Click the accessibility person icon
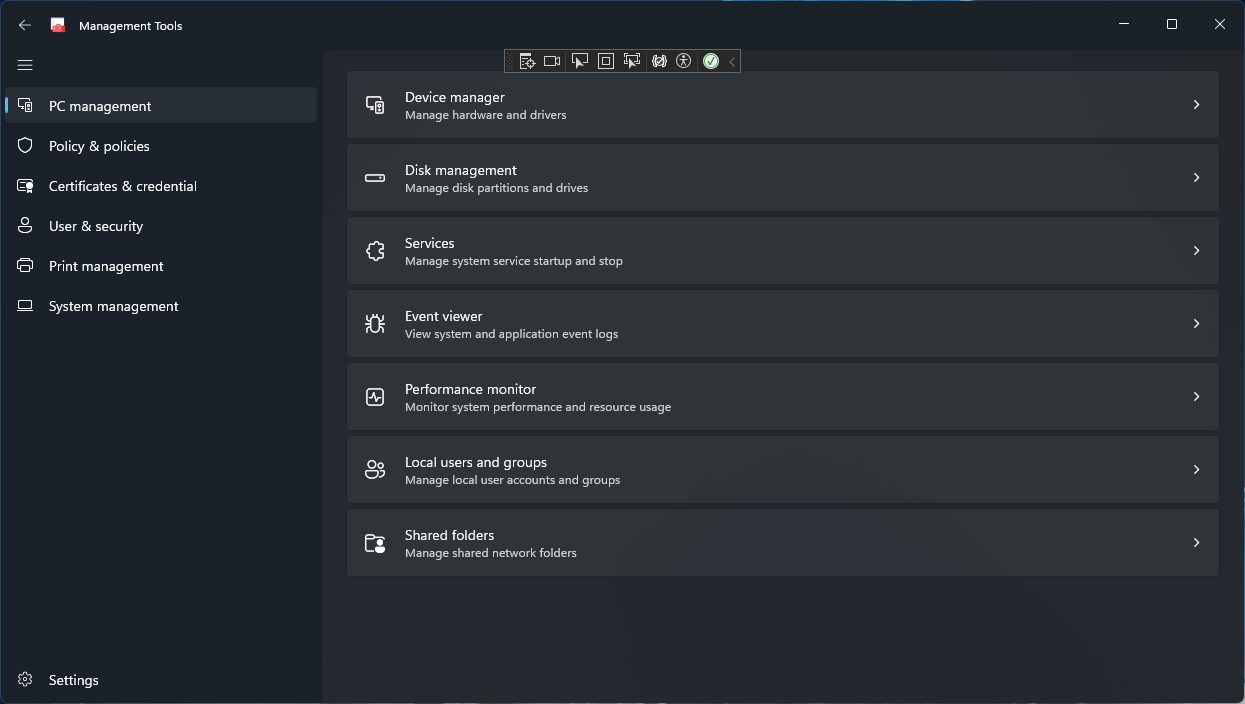1245x704 pixels. click(x=684, y=61)
